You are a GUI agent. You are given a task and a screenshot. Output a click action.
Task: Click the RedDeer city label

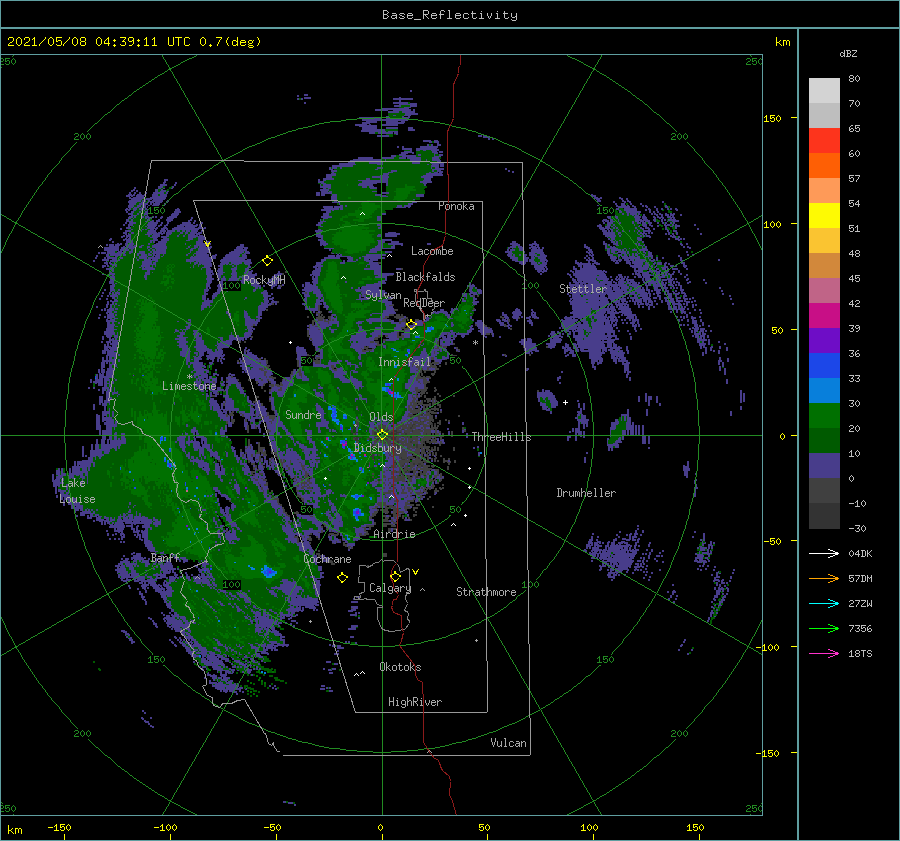pos(424,303)
